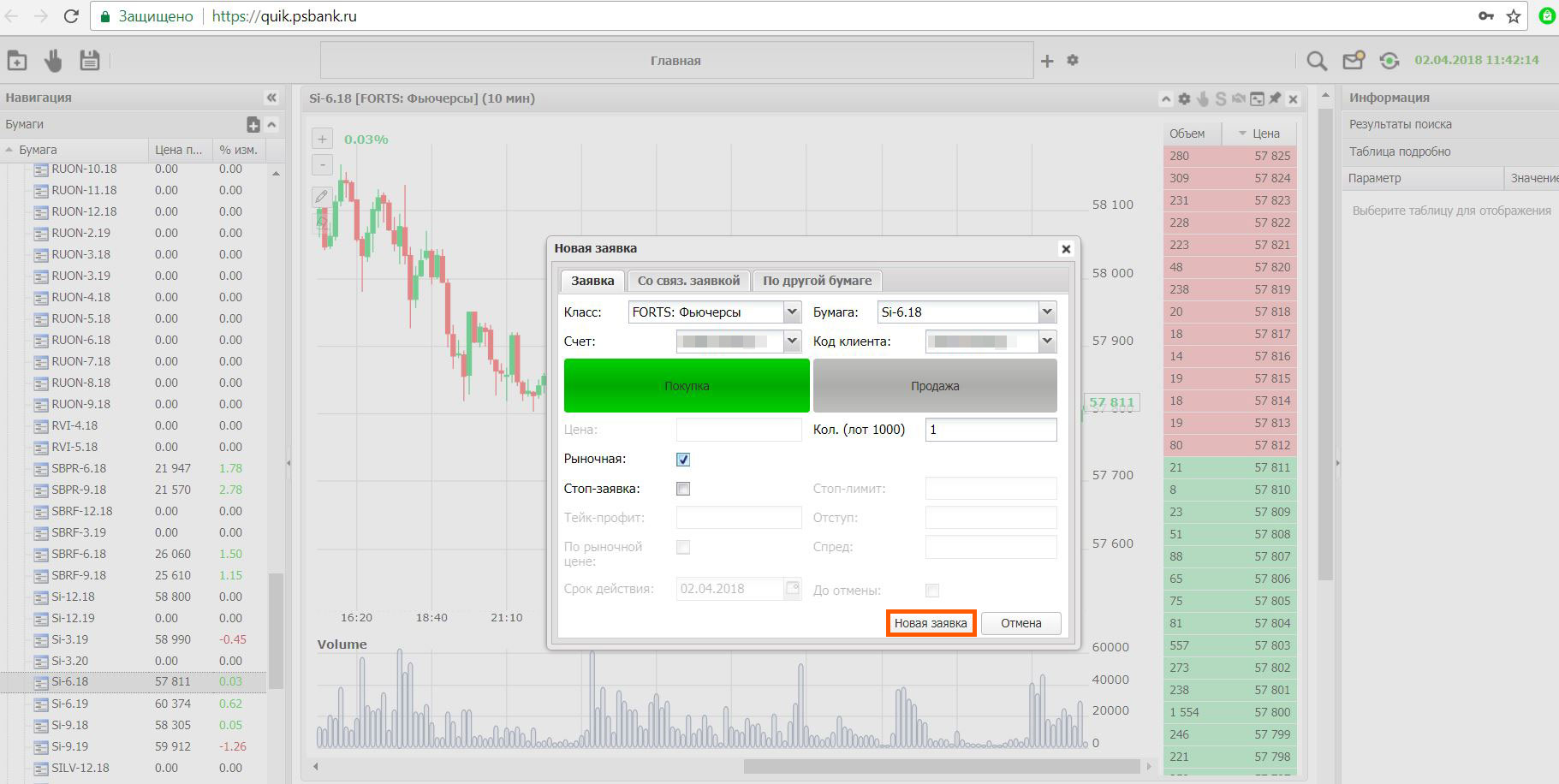Toggle the Рыночная checkbox
Viewport: 1559px width, 784px height.
point(683,460)
